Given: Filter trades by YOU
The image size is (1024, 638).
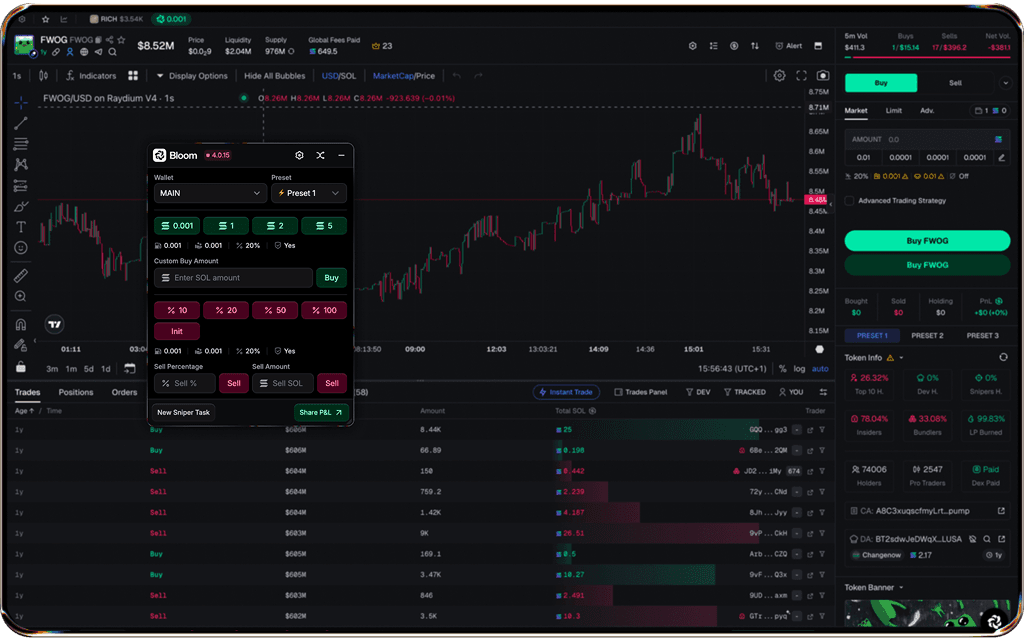Looking at the screenshot, I should (791, 392).
